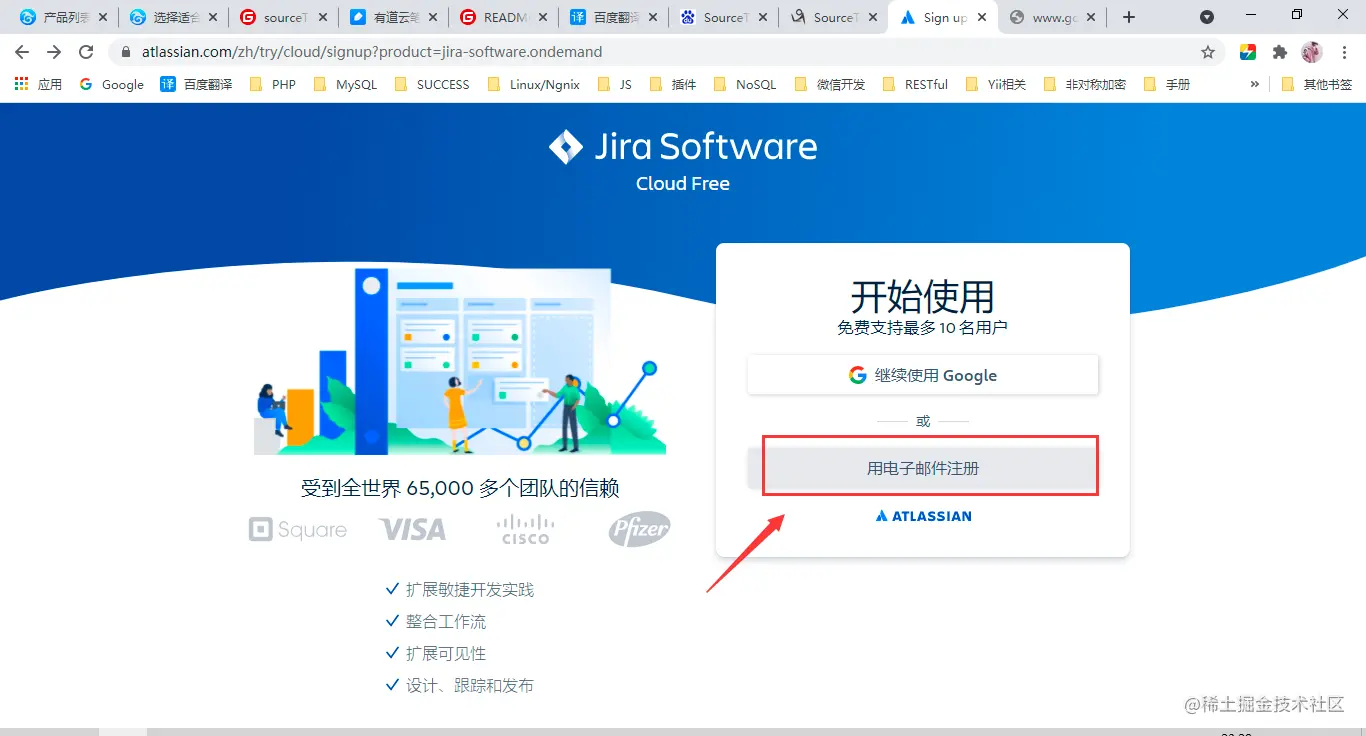The width and height of the screenshot is (1366, 736).
Task: Switch to the 有道云笔 tab
Action: click(x=393, y=17)
